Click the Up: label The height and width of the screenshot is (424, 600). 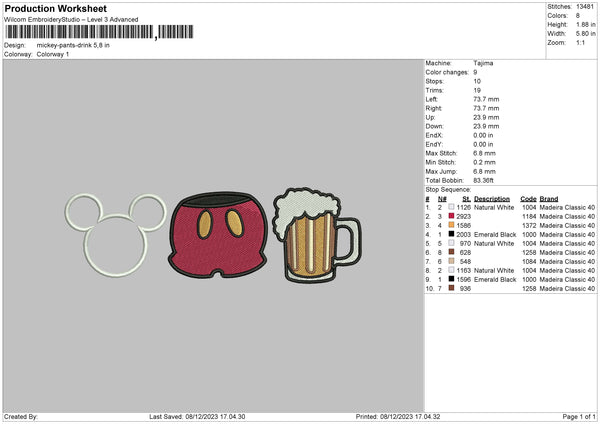(430, 117)
